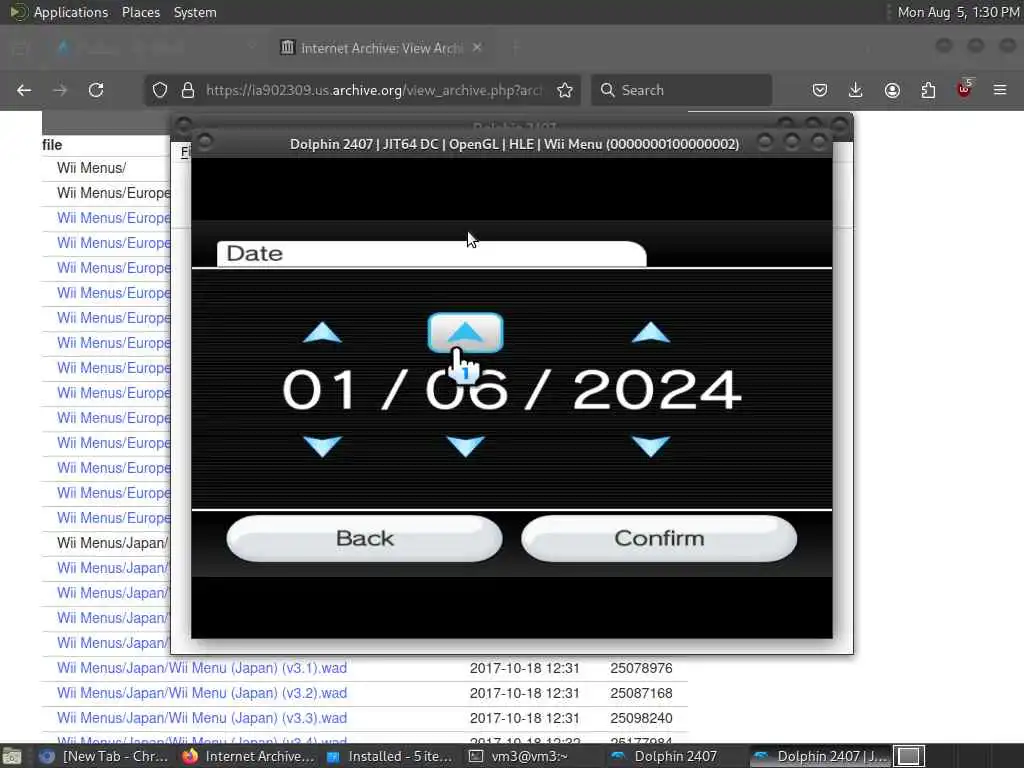1024x768 pixels.
Task: Click the file column header
Action: point(52,145)
